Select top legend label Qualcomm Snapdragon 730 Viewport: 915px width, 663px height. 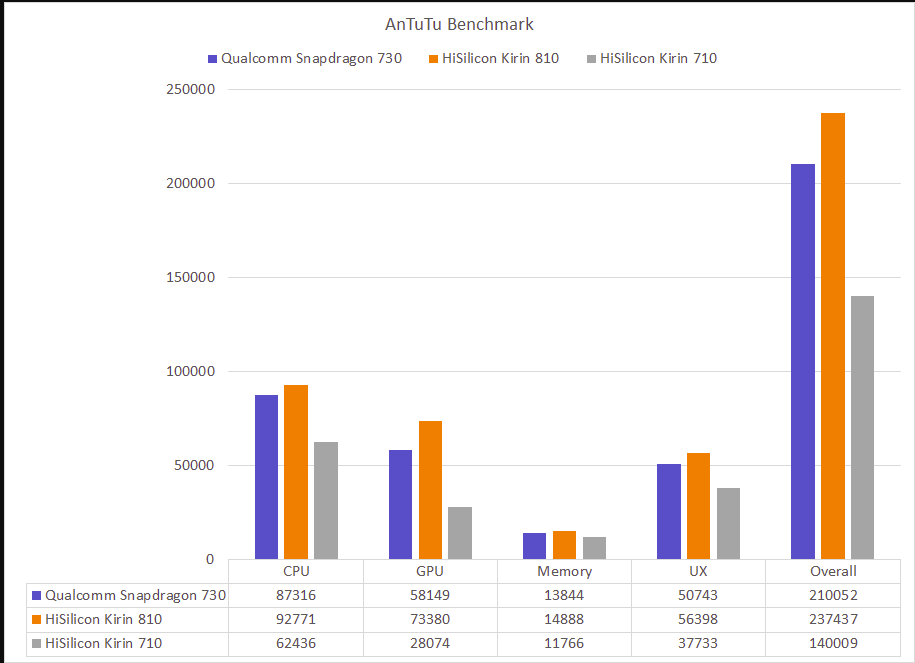pyautogui.click(x=312, y=58)
